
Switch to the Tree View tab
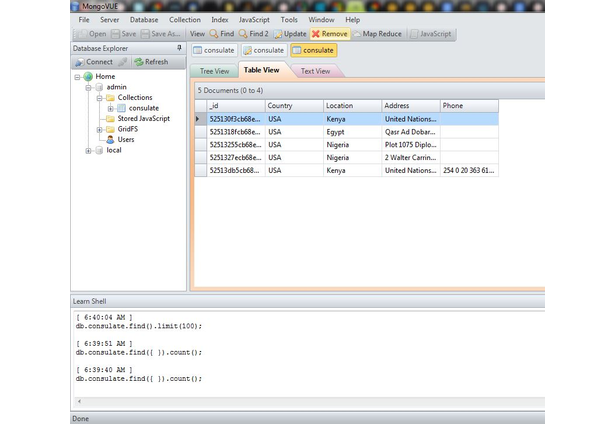[x=214, y=71]
